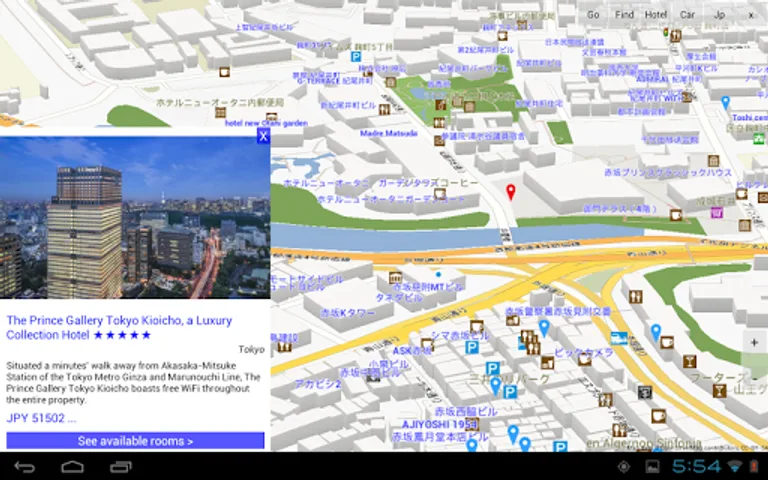Viewport: 768px width, 480px height.
Task: Tap the blue hotel bed icon on the road
Action: [619, 338]
